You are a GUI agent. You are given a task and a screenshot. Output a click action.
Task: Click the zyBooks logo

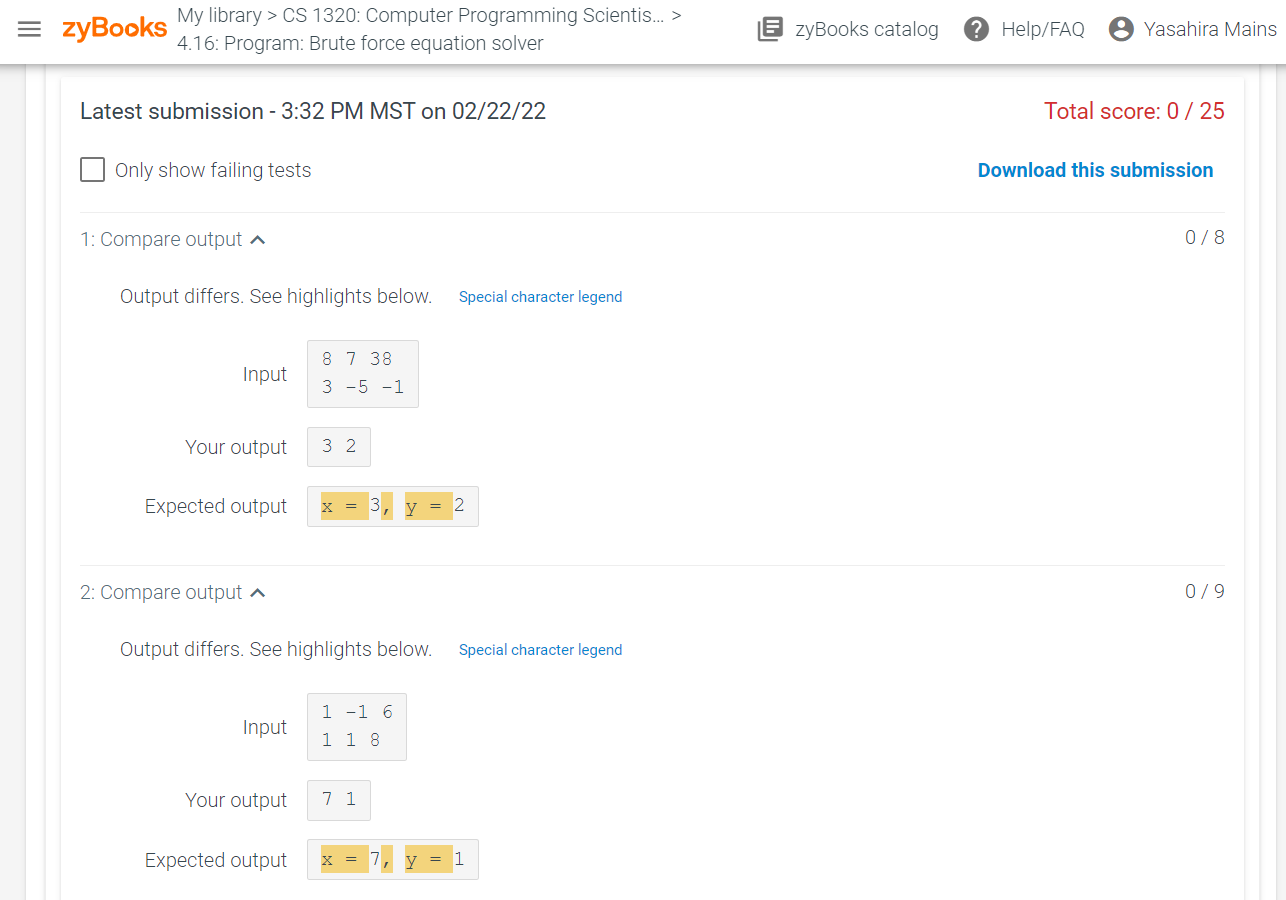pyautogui.click(x=115, y=29)
